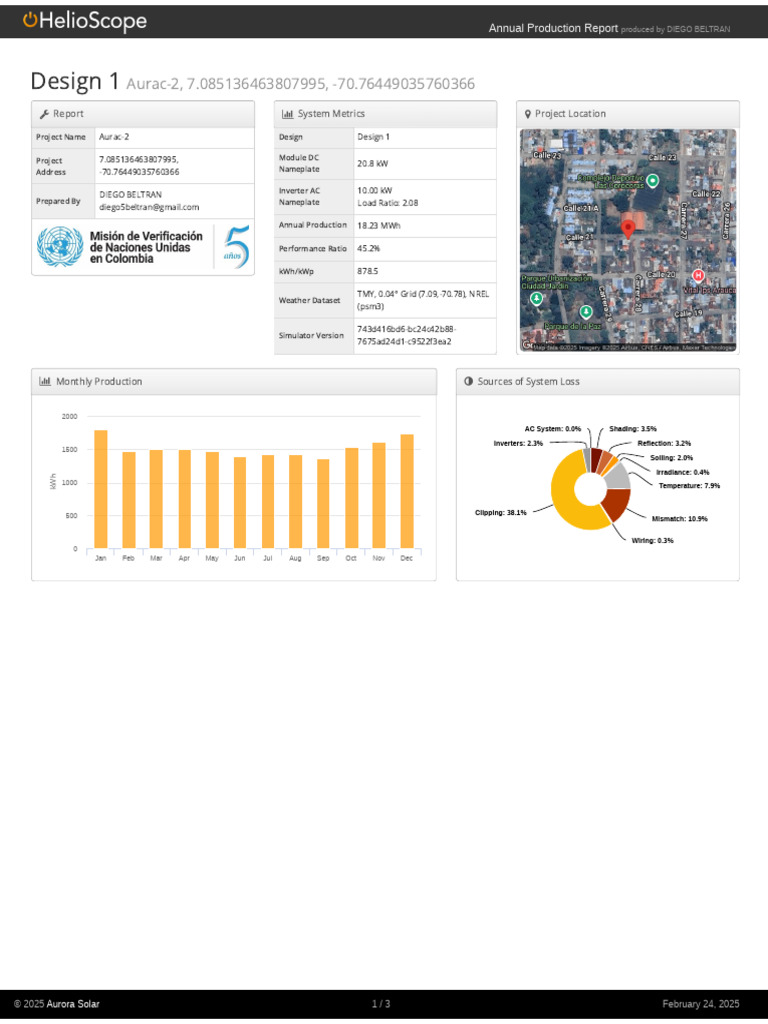This screenshot has height=1024, width=768.
Task: Click the Simulator Version hash value
Action: 406,335
